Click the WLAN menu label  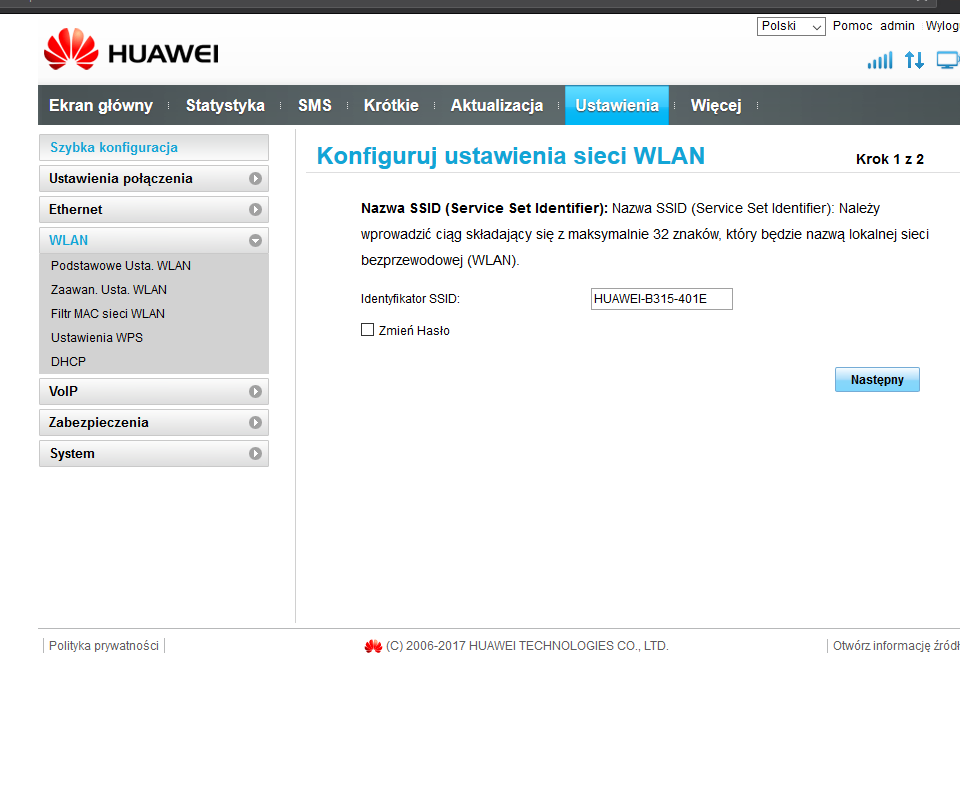coord(69,241)
